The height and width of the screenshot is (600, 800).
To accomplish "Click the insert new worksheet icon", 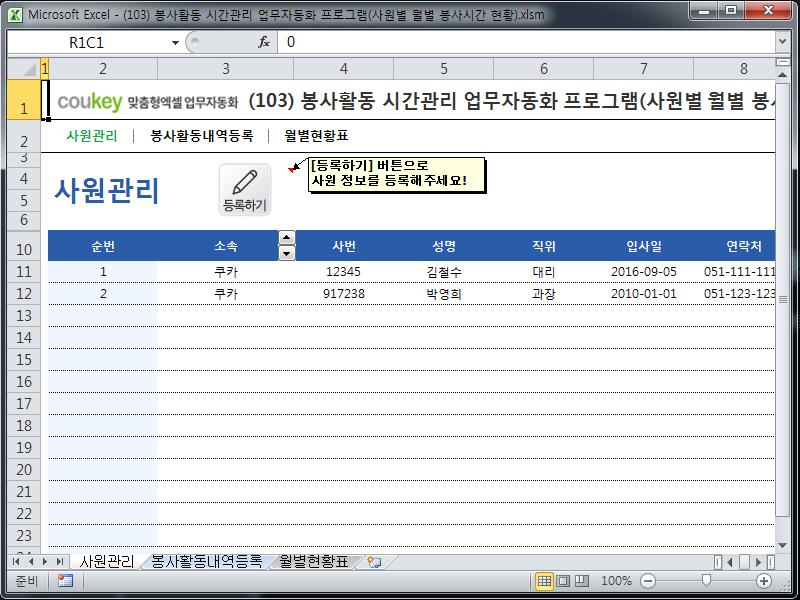I will [374, 562].
